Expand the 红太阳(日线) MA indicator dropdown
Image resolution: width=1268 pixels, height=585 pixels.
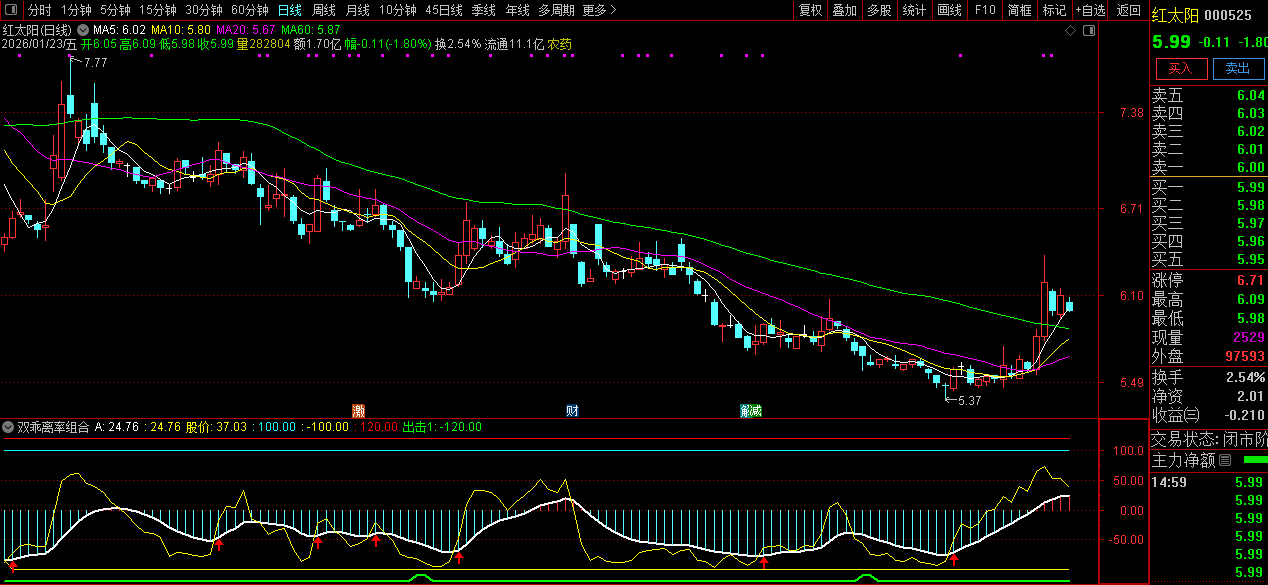83,31
